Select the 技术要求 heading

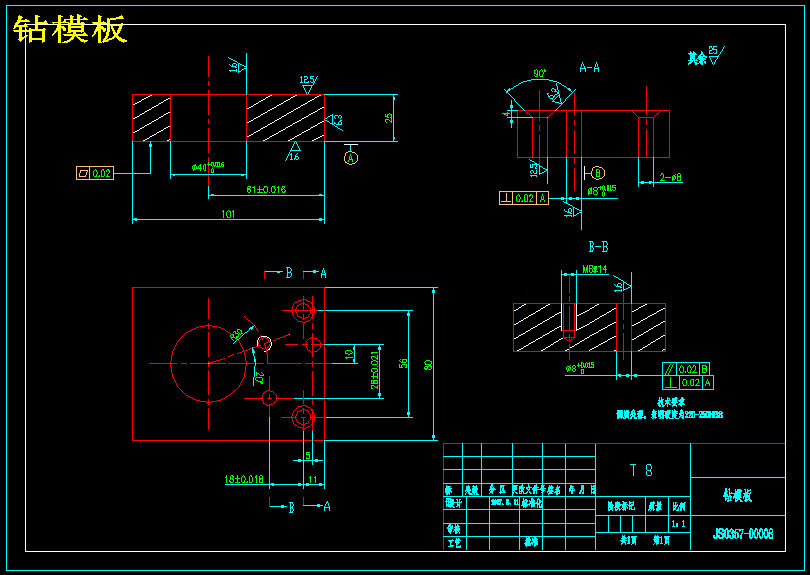click(x=671, y=402)
